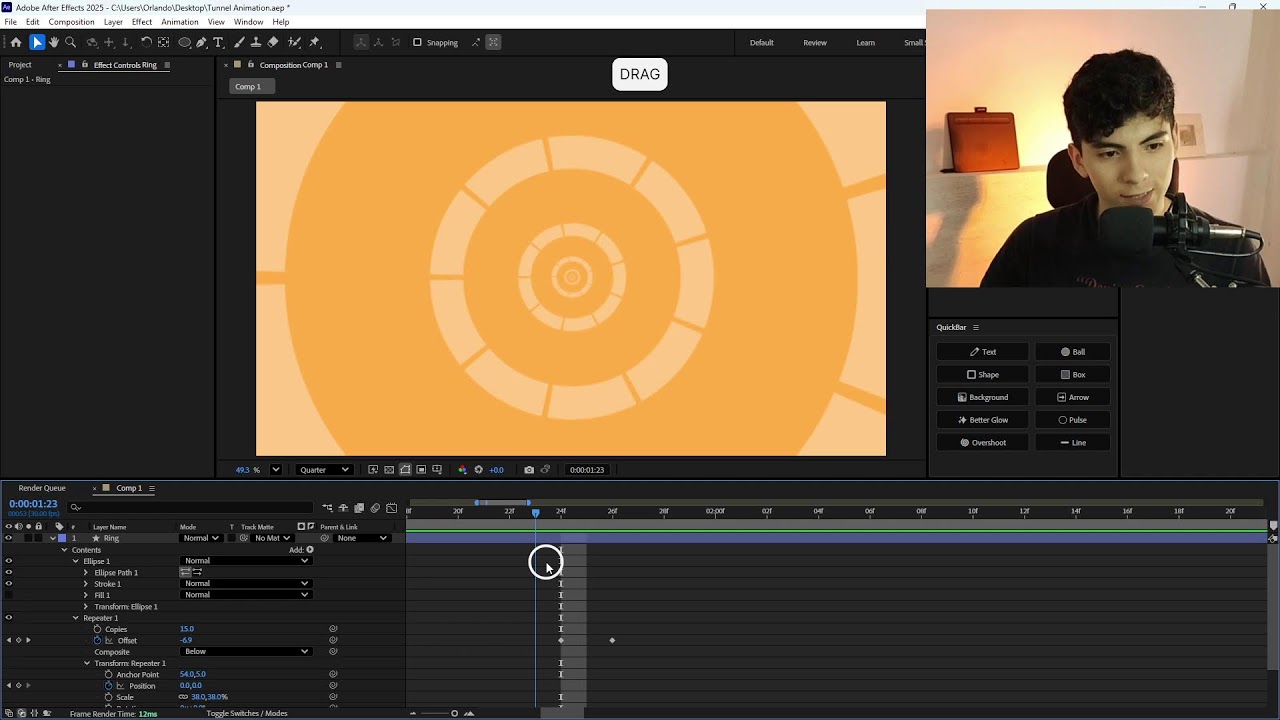The image size is (1280, 720).
Task: Toggle the Snapping checkbox
Action: point(417,42)
